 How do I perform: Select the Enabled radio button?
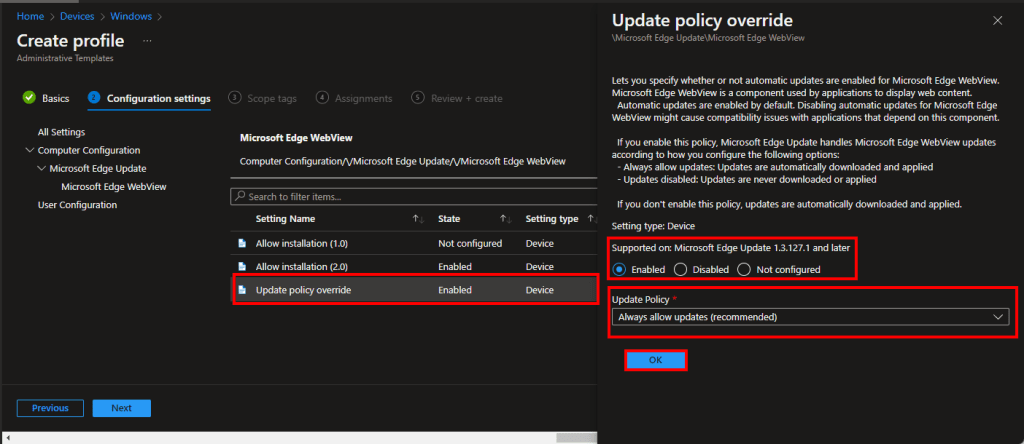coord(621,269)
